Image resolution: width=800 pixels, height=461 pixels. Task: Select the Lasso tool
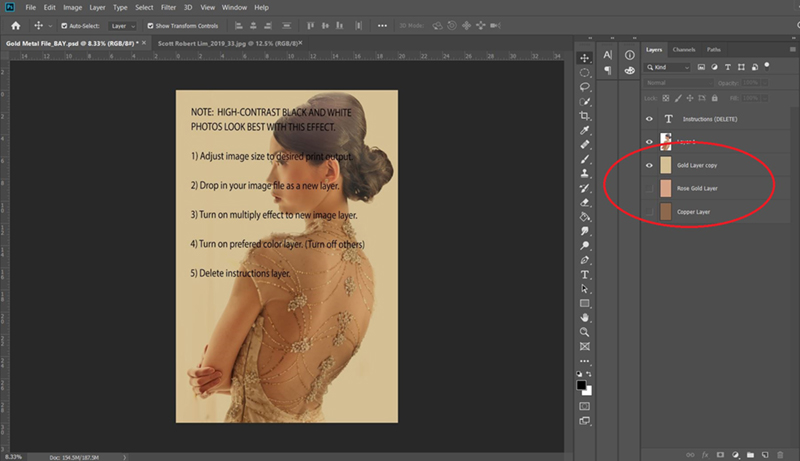(x=585, y=87)
